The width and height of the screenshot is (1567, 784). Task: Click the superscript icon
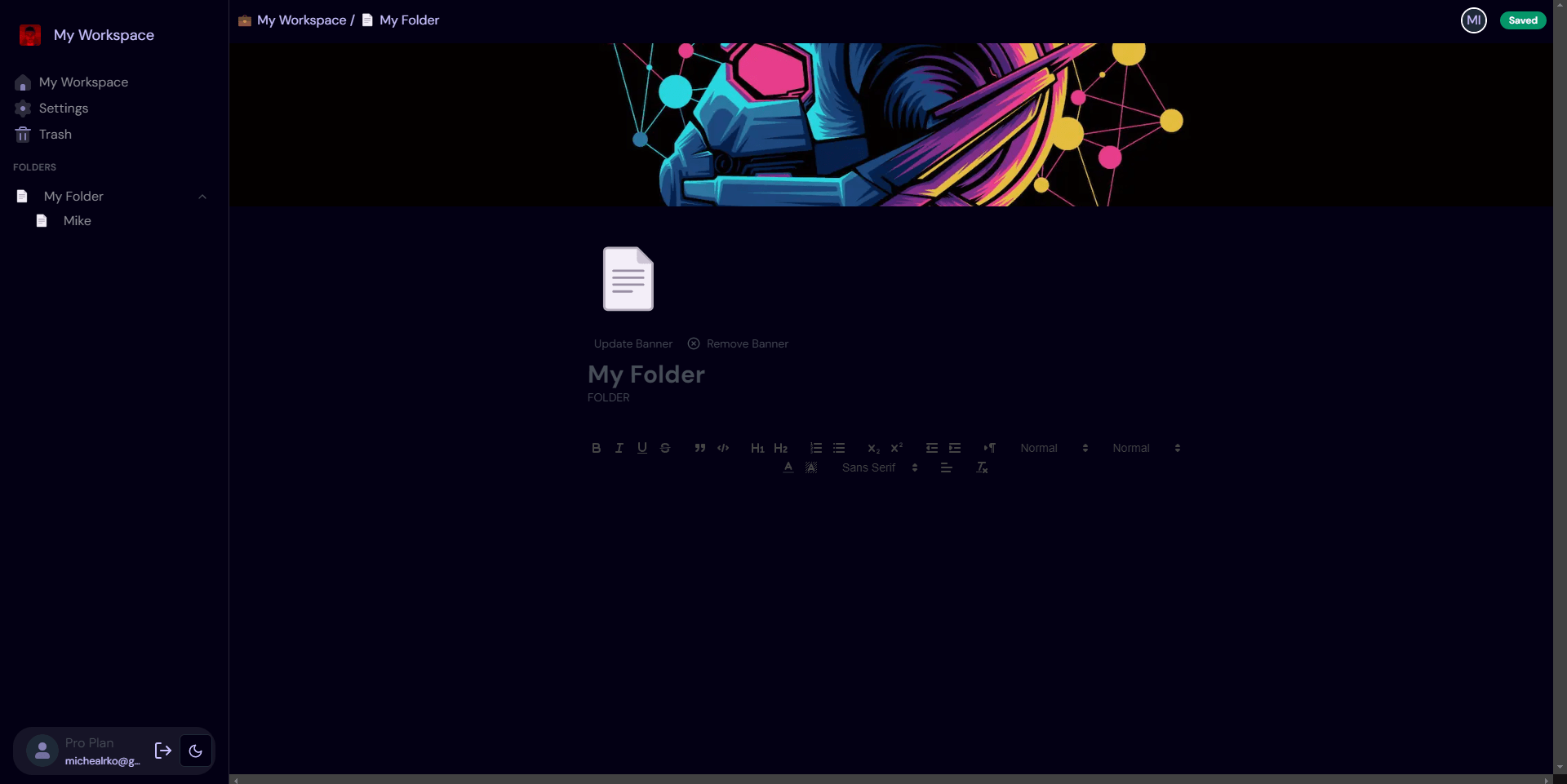pos(897,448)
